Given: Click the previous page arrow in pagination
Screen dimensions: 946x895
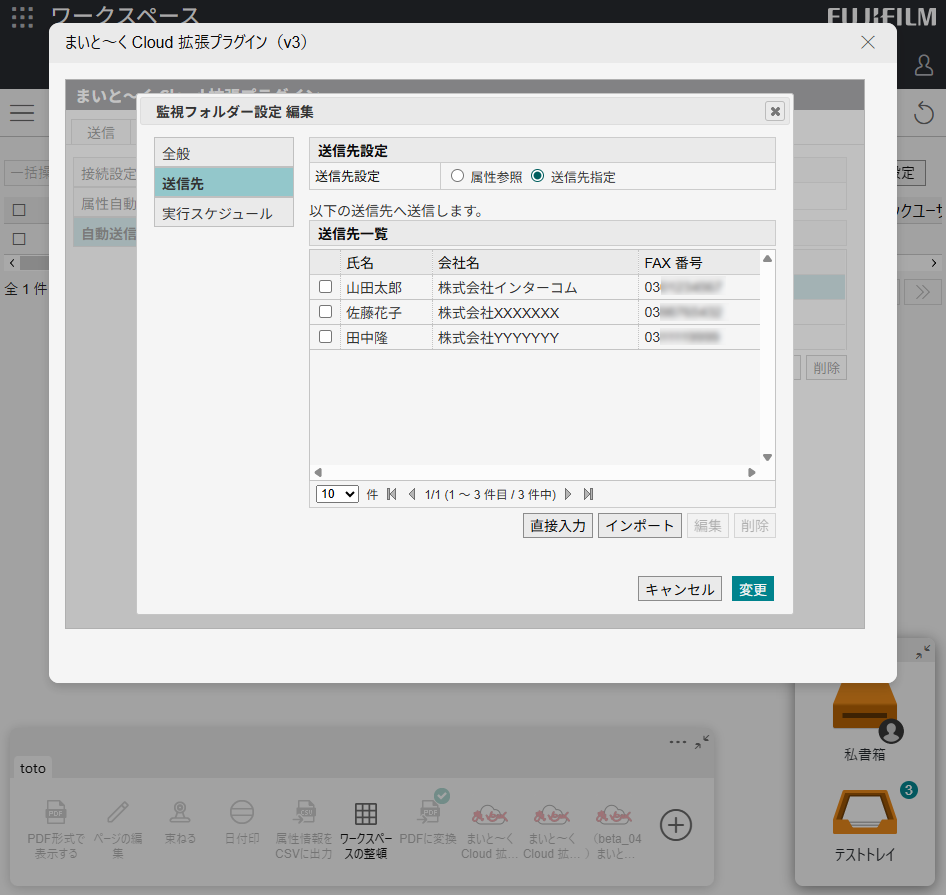Looking at the screenshot, I should [x=412, y=494].
